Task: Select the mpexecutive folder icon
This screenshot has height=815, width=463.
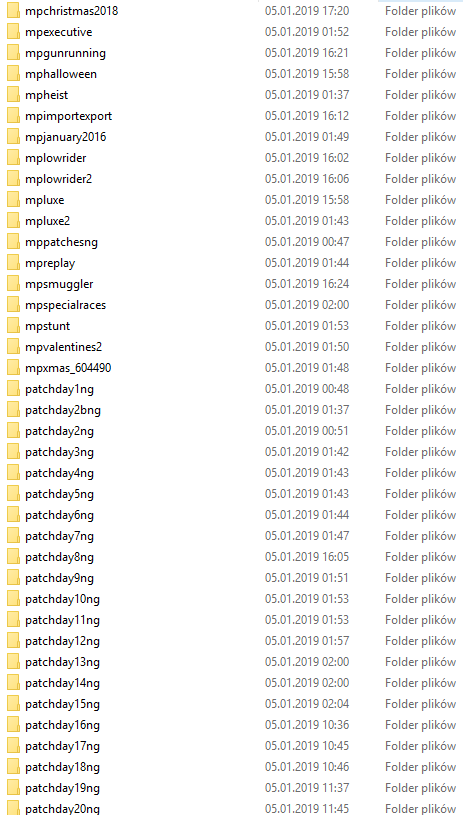Action: (x=14, y=32)
